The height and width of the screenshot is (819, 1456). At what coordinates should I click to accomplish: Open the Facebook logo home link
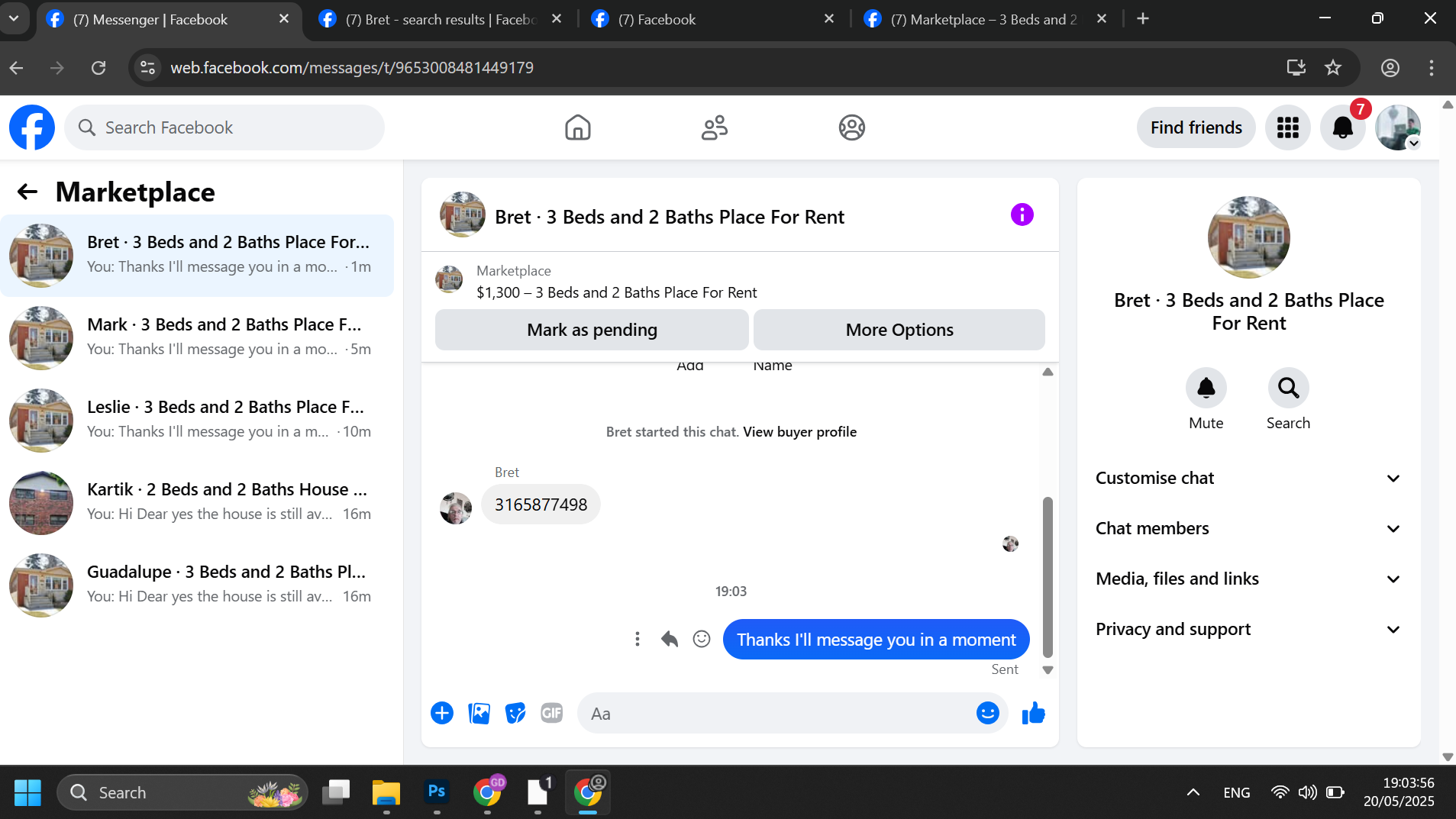pos(32,127)
